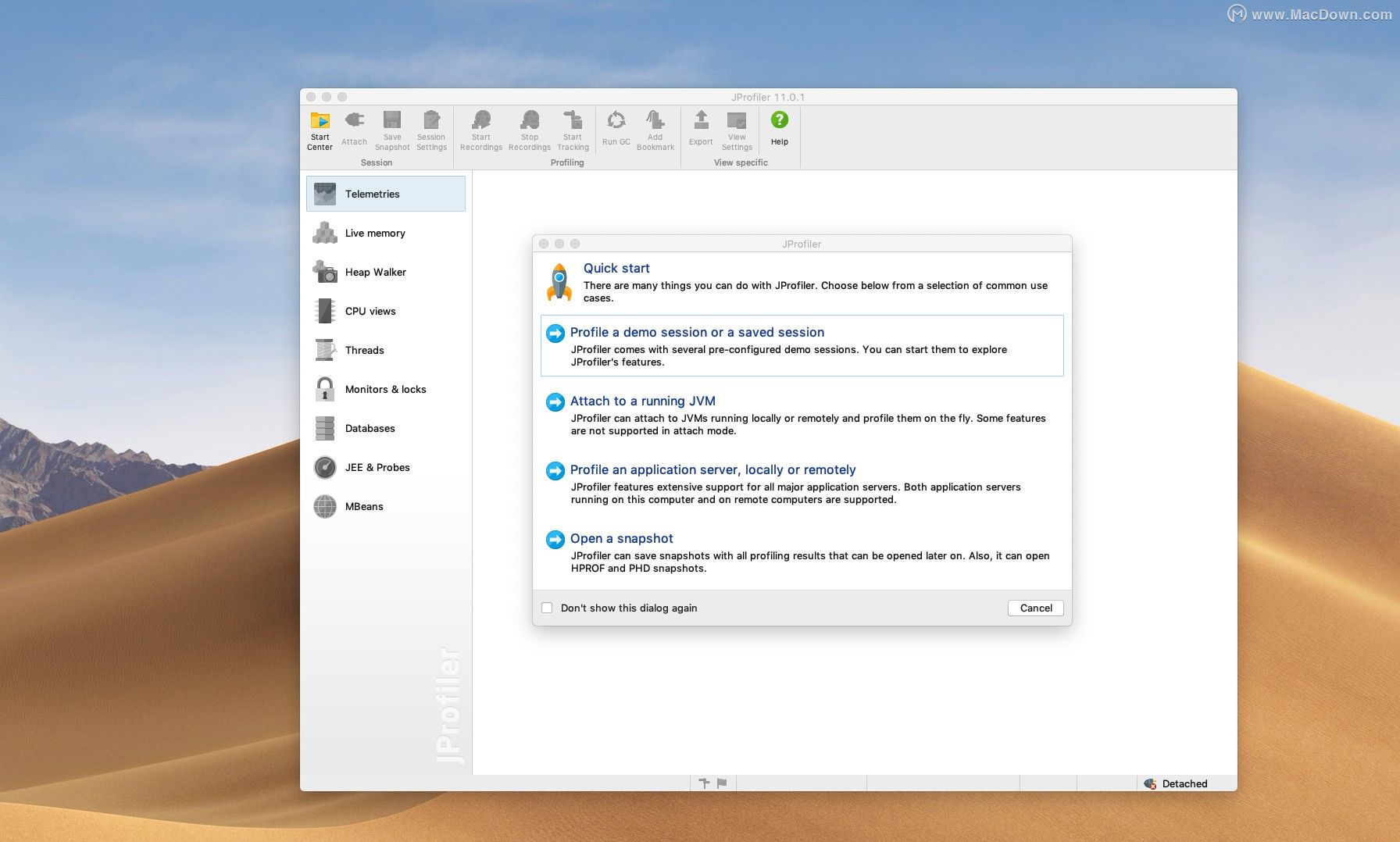Open the Start Center toolbar icon
The height and width of the screenshot is (842, 1400).
click(x=320, y=120)
